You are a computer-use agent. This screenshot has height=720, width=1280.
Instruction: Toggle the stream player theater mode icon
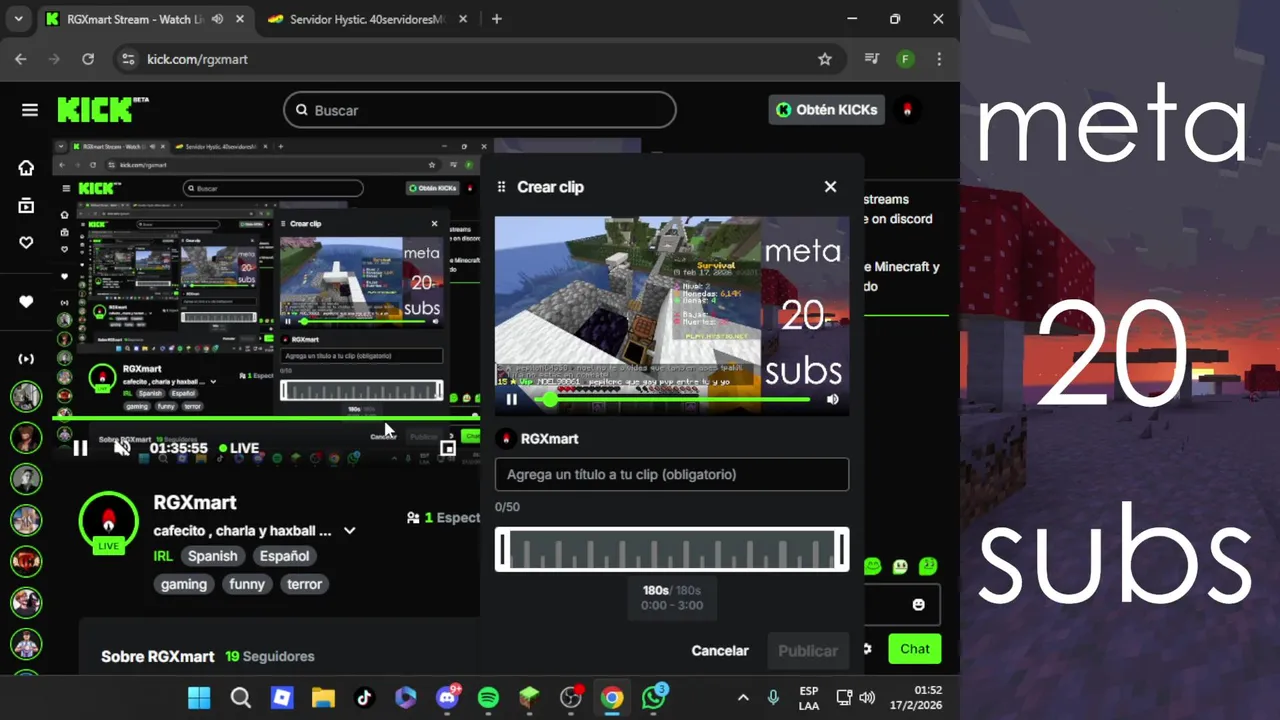point(448,448)
